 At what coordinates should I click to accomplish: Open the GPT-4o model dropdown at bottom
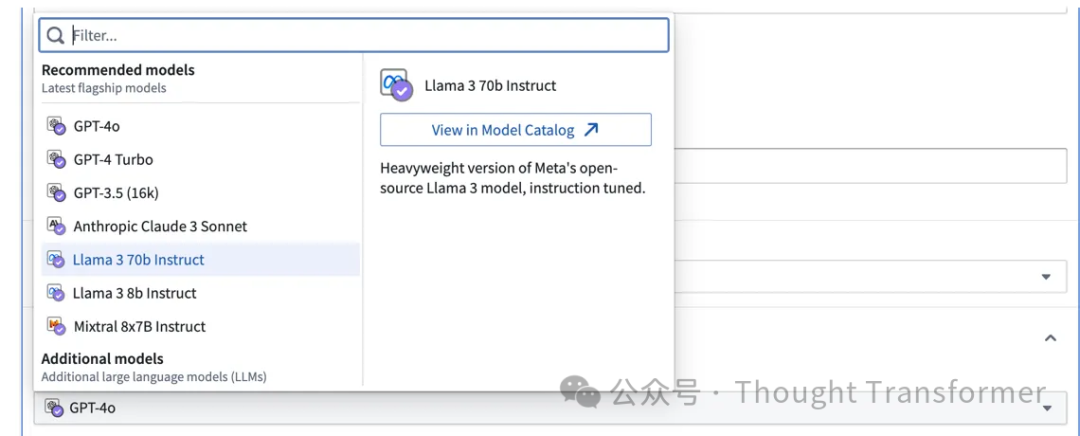click(550, 408)
